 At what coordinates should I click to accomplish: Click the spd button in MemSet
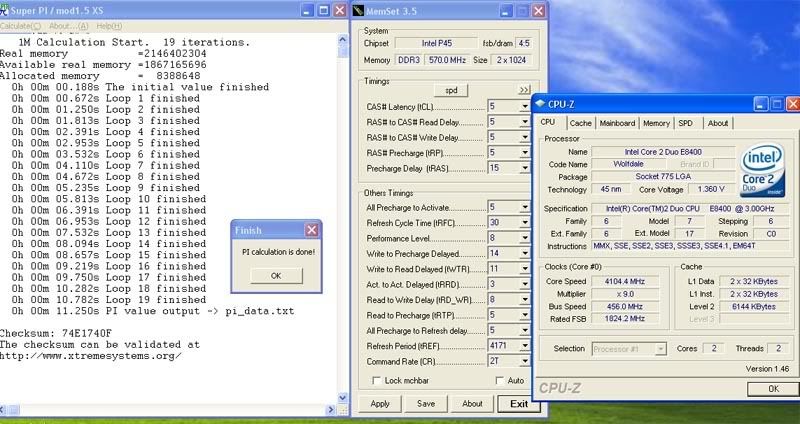(452, 90)
